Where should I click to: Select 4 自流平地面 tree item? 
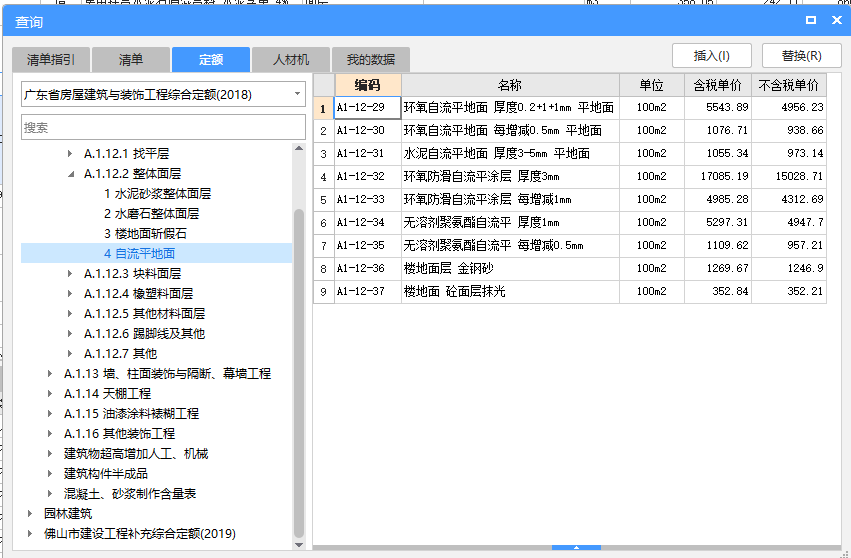pyautogui.click(x=139, y=253)
